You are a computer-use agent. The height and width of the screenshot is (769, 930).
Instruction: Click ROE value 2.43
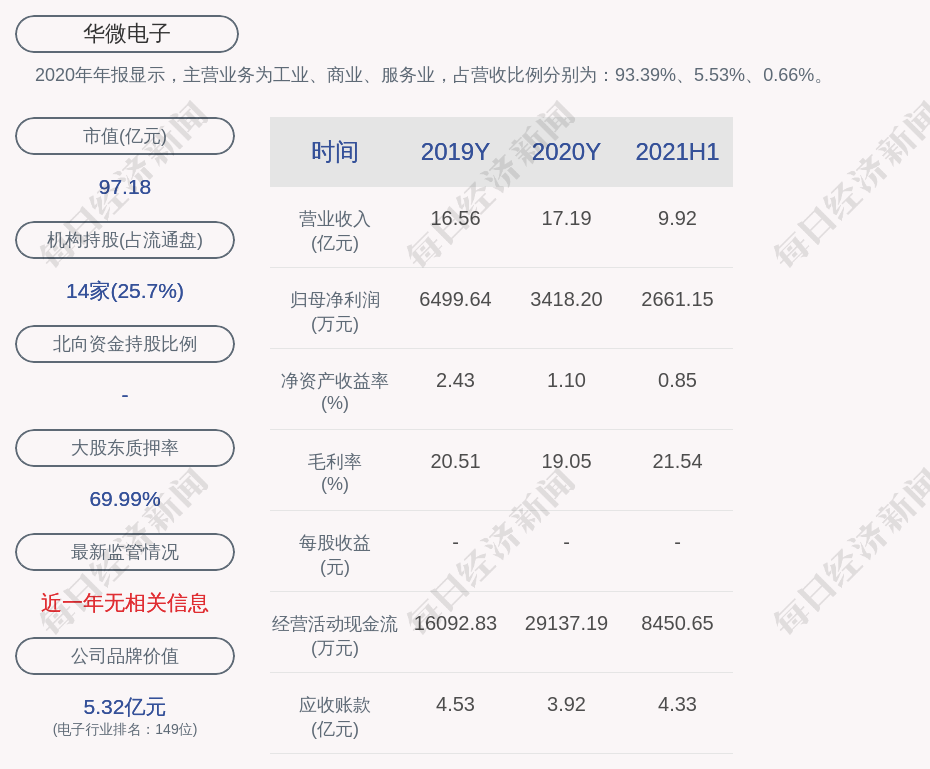(x=455, y=380)
